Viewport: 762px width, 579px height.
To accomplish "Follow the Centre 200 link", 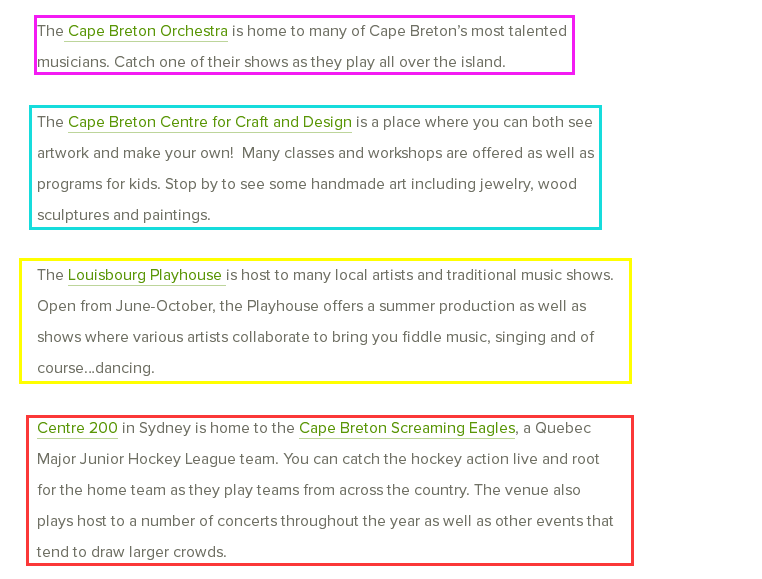I will pos(77,428).
